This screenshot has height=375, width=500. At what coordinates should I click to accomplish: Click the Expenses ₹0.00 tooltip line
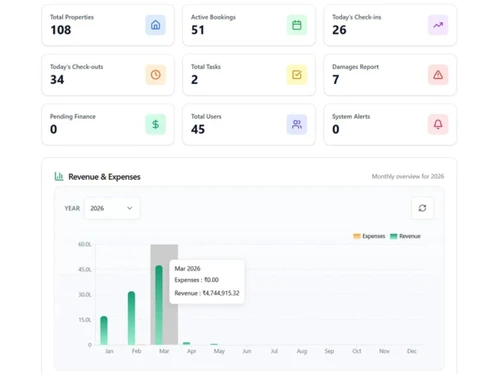[x=197, y=280]
